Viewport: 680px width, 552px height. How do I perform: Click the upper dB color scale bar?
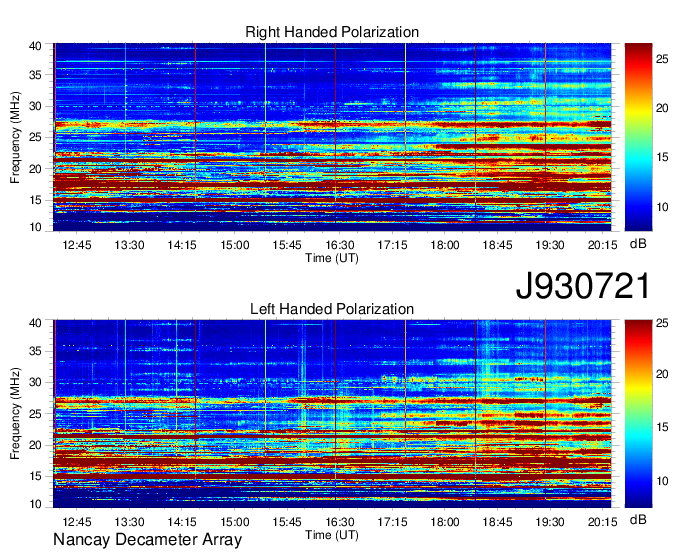(x=638, y=137)
